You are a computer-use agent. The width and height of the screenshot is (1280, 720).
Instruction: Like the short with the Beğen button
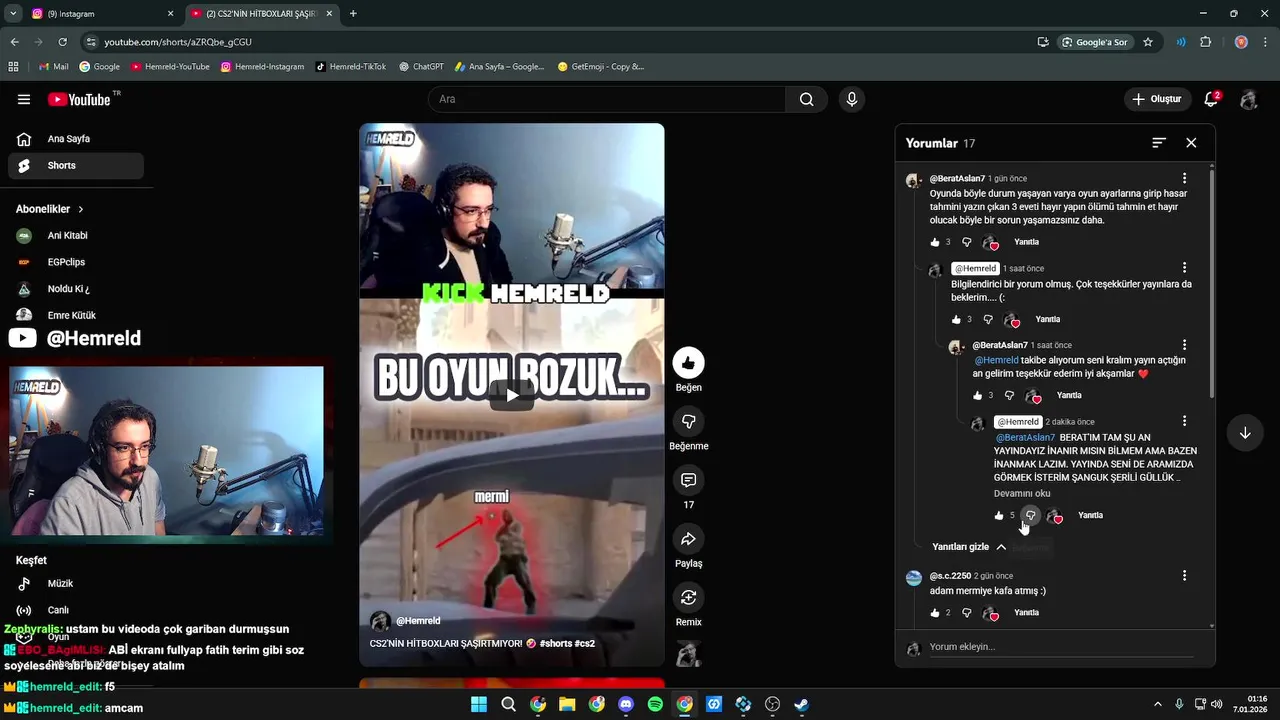tap(688, 363)
